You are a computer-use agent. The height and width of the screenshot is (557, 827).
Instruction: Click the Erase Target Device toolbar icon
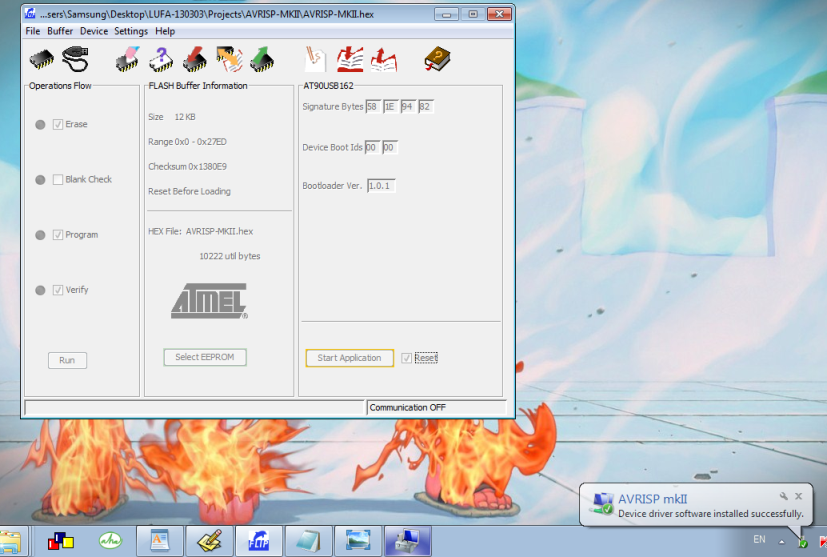pyautogui.click(x=128, y=59)
